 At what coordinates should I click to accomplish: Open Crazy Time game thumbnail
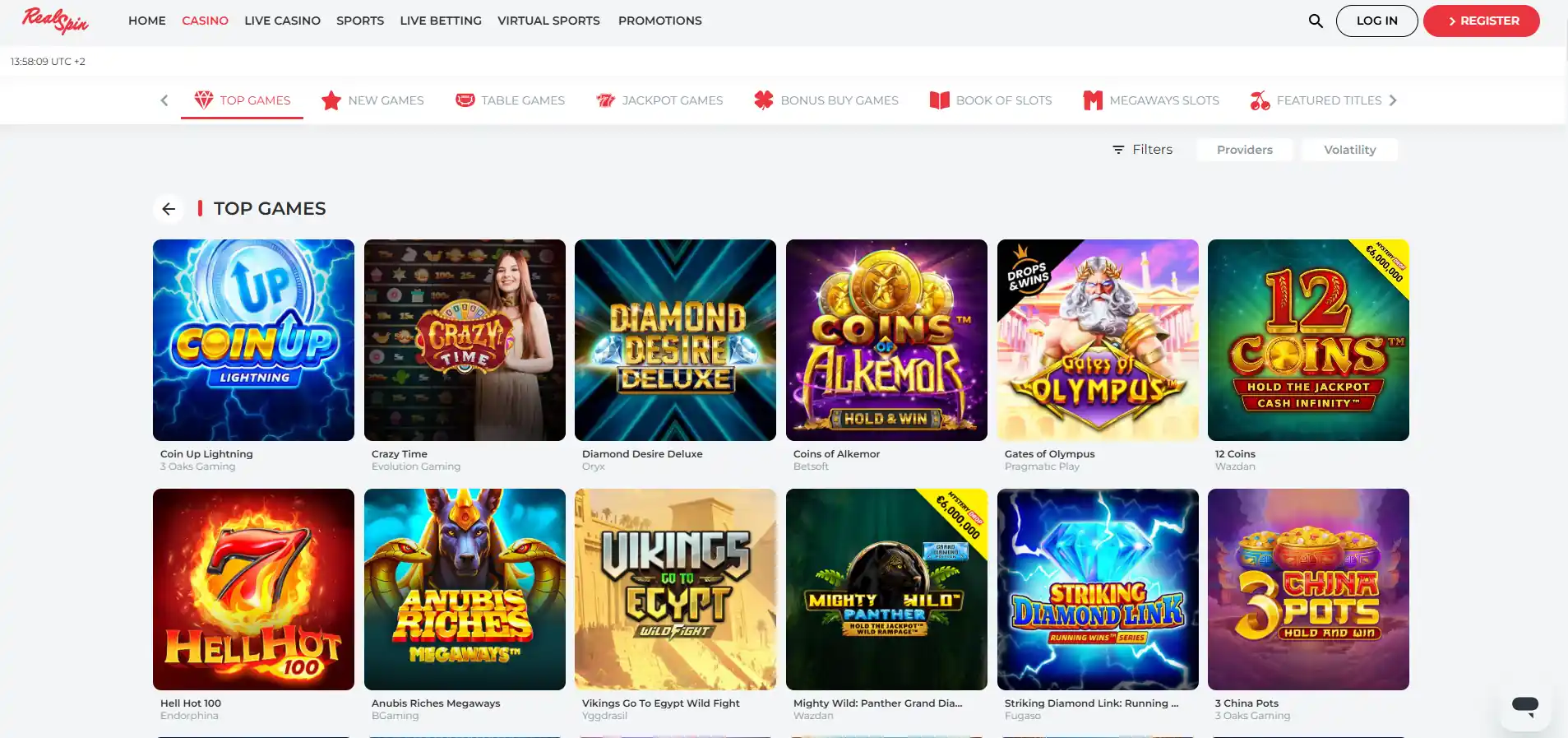[465, 340]
